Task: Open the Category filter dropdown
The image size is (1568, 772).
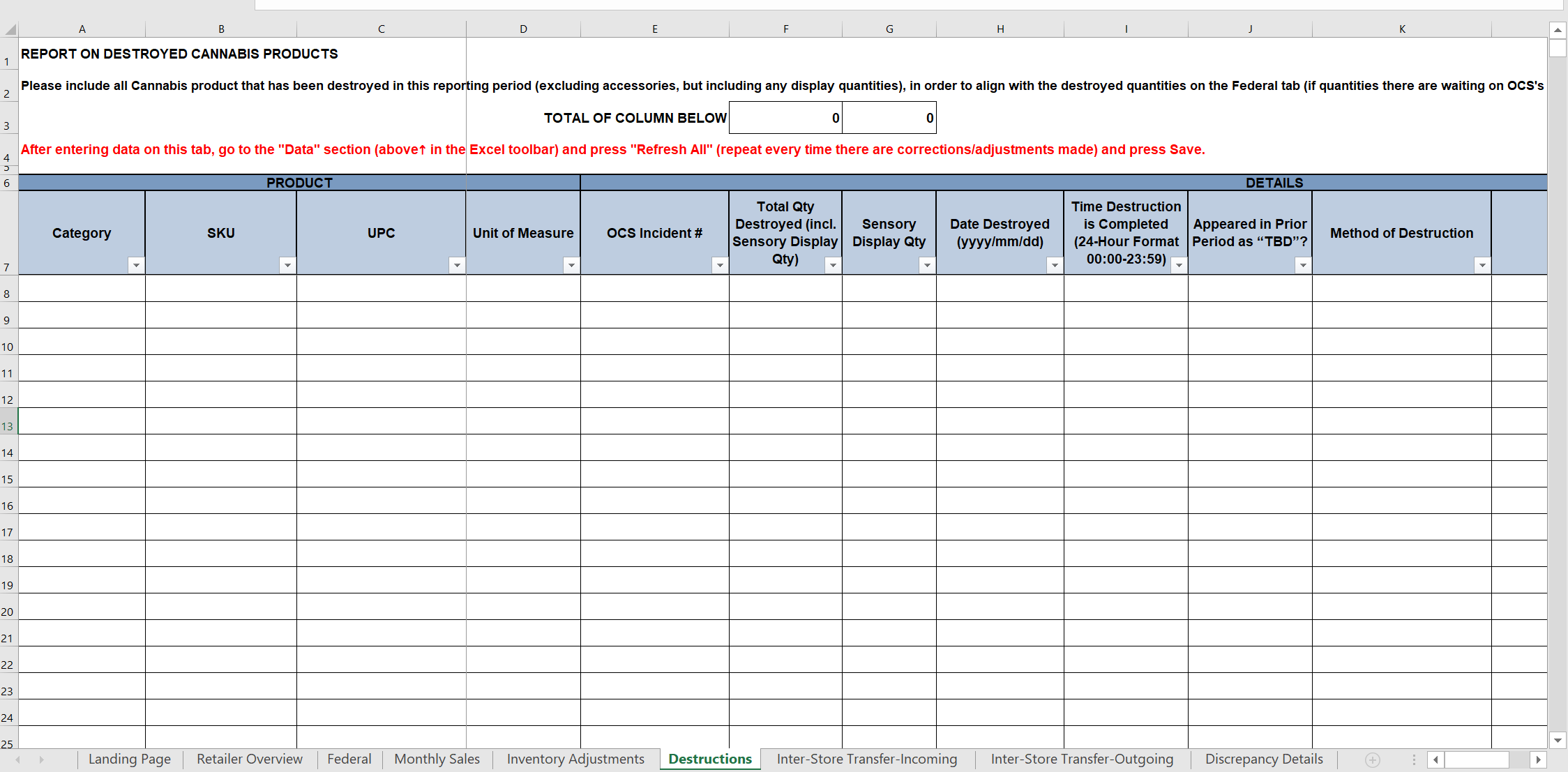Action: point(136,265)
